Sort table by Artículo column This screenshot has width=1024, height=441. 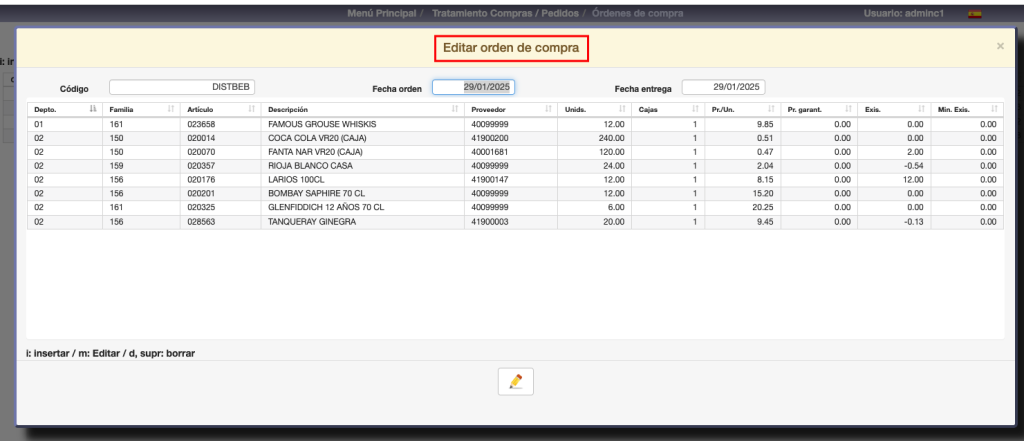coord(220,109)
